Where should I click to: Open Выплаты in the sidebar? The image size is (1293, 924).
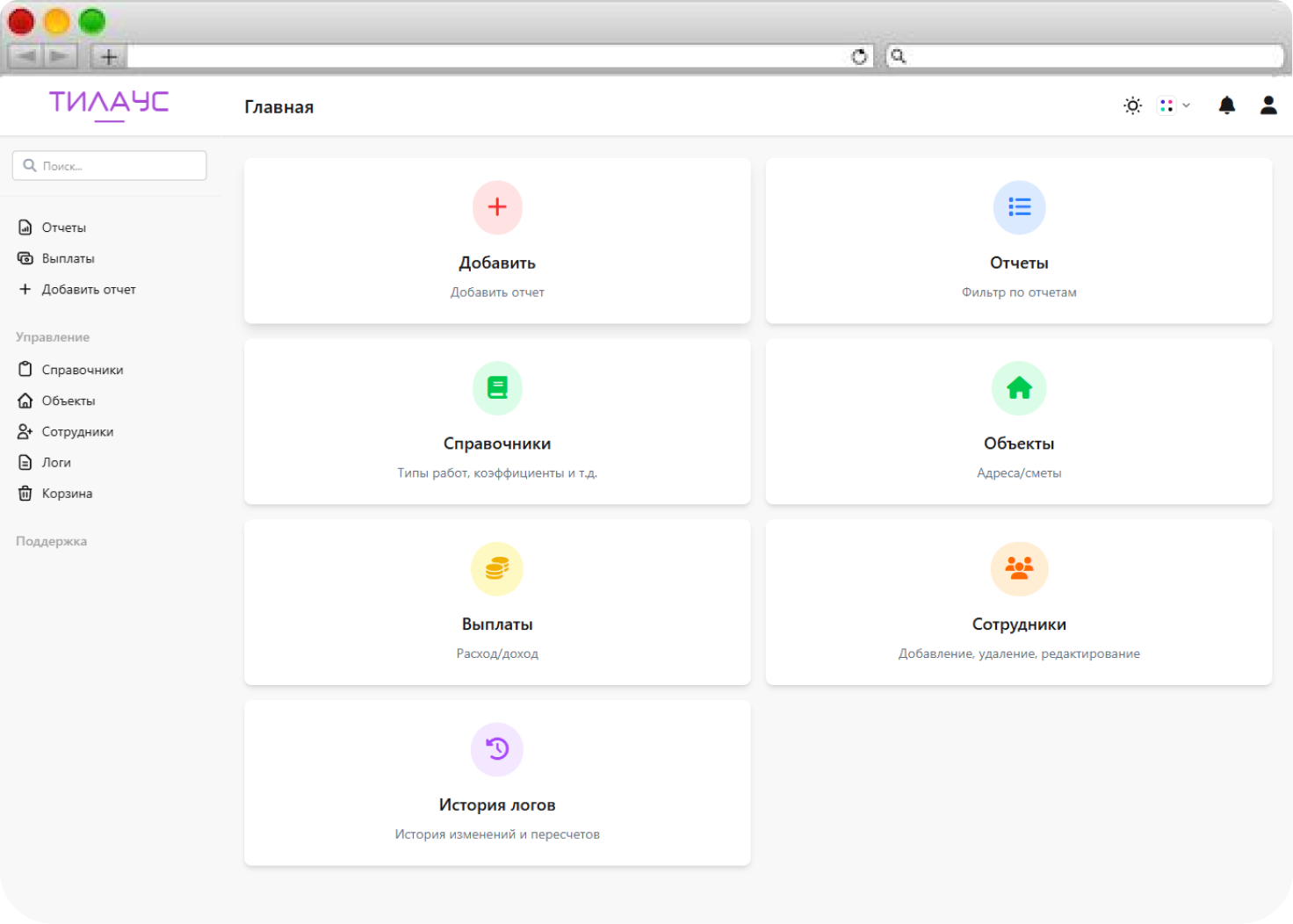(x=68, y=258)
